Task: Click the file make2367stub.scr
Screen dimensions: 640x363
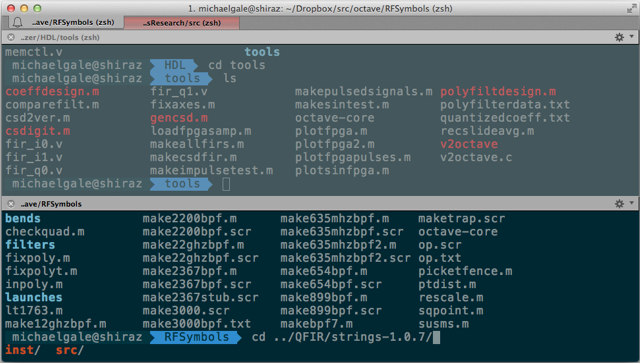Action: pos(200,297)
